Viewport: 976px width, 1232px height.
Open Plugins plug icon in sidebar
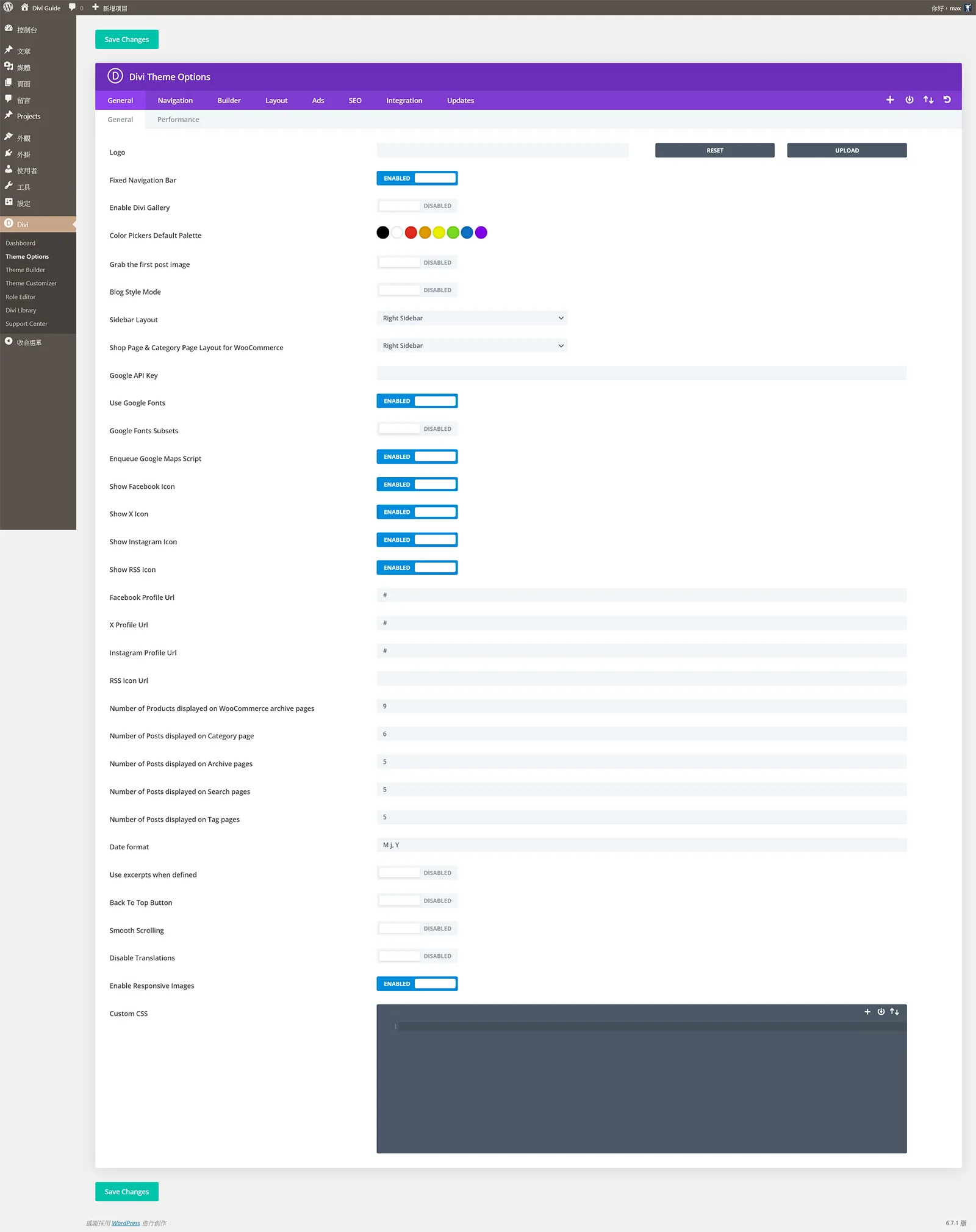pyautogui.click(x=9, y=154)
